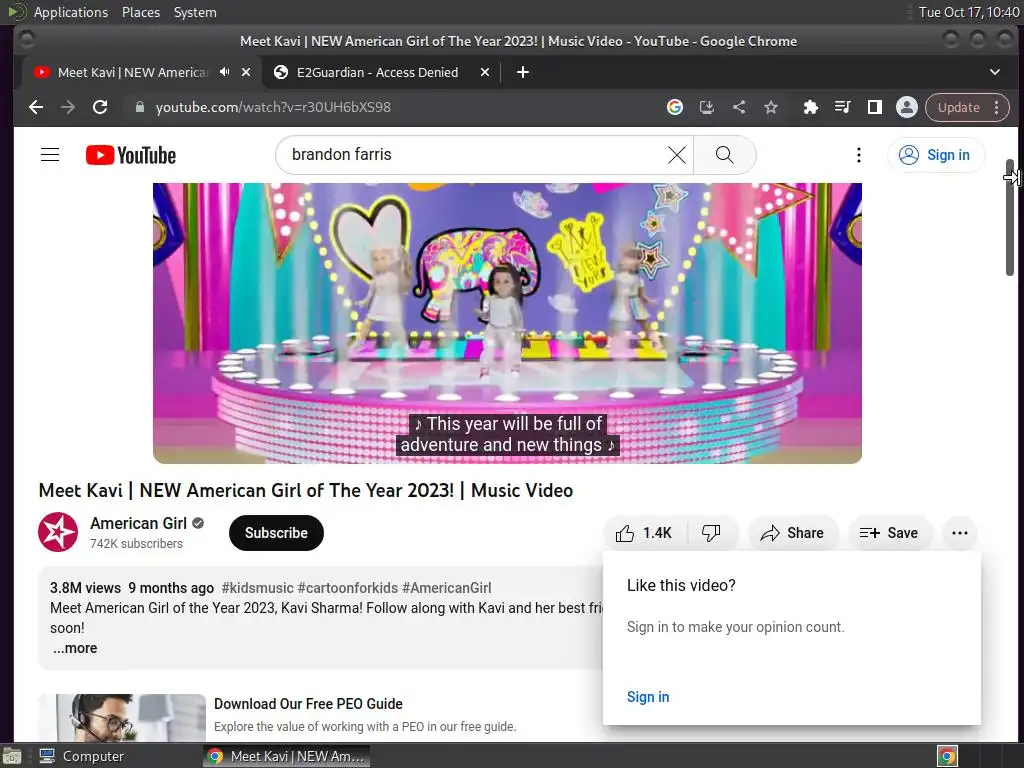Open more actions ellipsis beside Save
The width and height of the screenshot is (1024, 768).
[x=959, y=533]
